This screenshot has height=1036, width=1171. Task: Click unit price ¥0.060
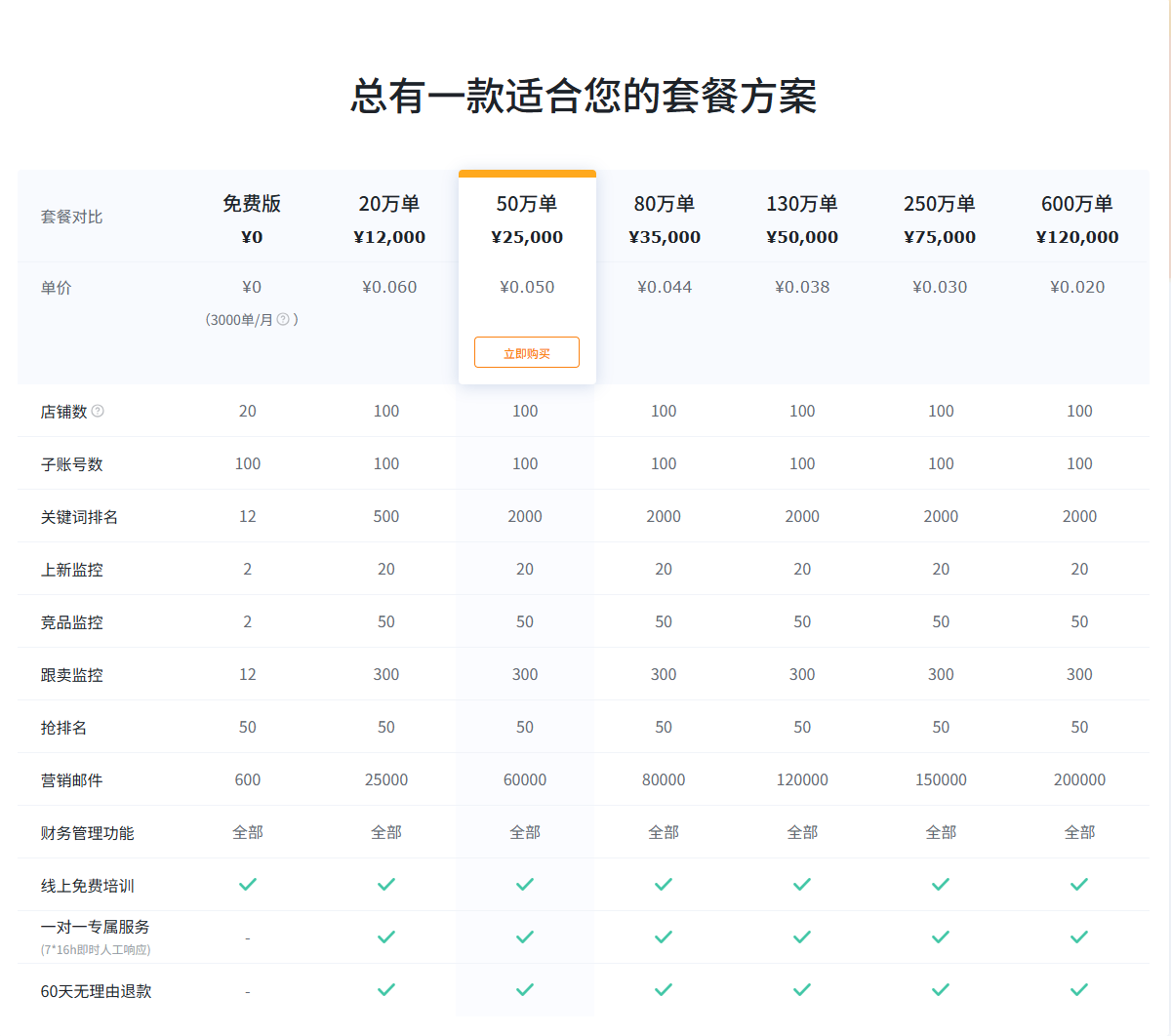point(389,287)
